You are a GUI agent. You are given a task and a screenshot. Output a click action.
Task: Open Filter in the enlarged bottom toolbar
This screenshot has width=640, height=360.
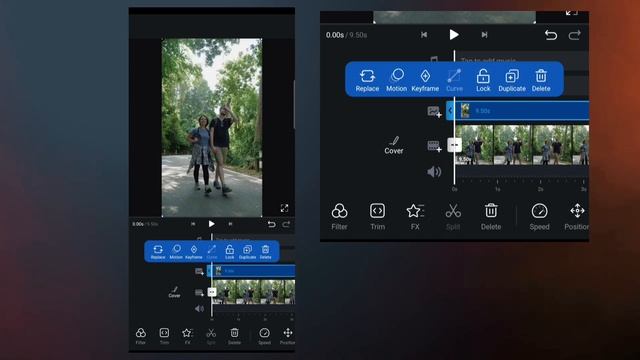339,217
